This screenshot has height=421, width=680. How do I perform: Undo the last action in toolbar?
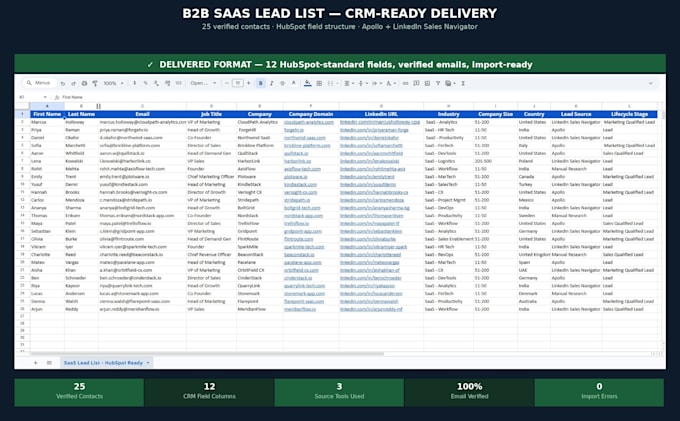[x=63, y=83]
